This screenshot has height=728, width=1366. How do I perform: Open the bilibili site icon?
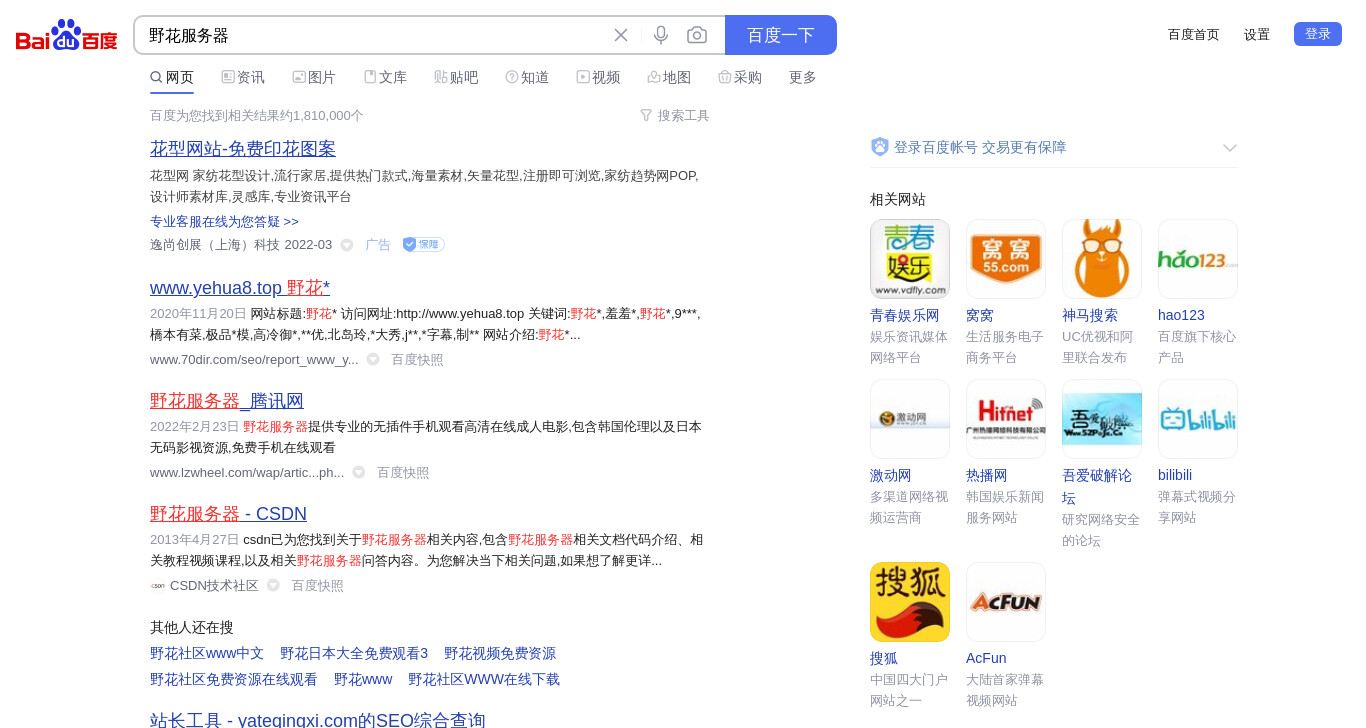coord(1198,419)
